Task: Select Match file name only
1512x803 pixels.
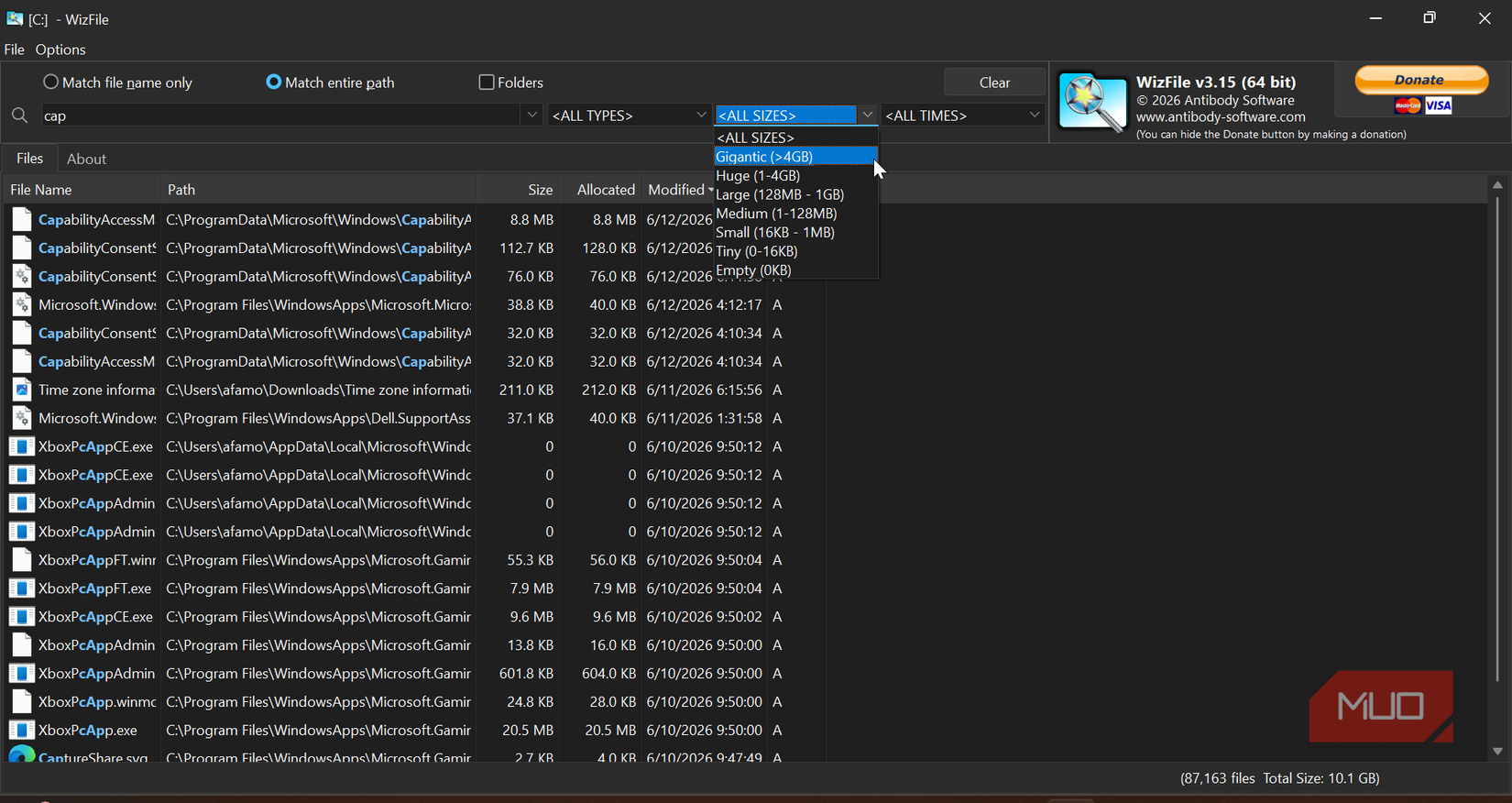Action: [x=118, y=82]
